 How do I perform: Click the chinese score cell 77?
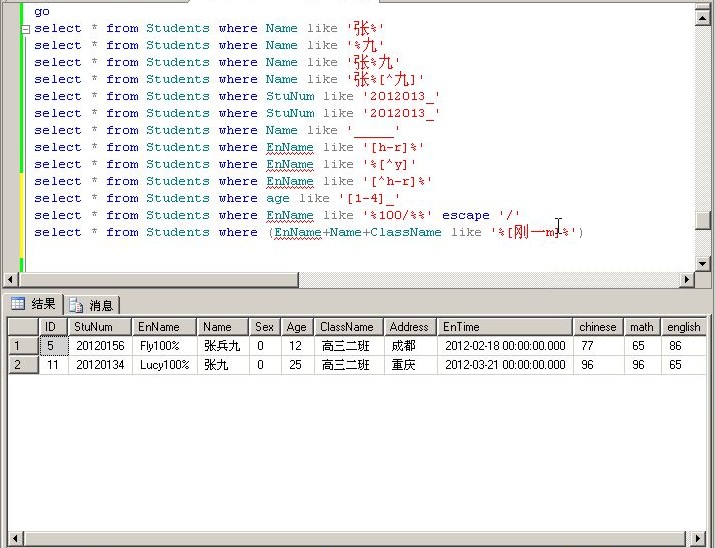pos(598,346)
